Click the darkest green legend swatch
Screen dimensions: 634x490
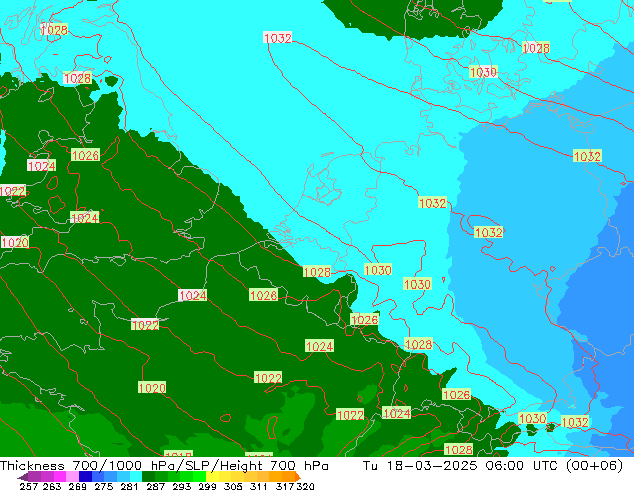[x=148, y=477]
